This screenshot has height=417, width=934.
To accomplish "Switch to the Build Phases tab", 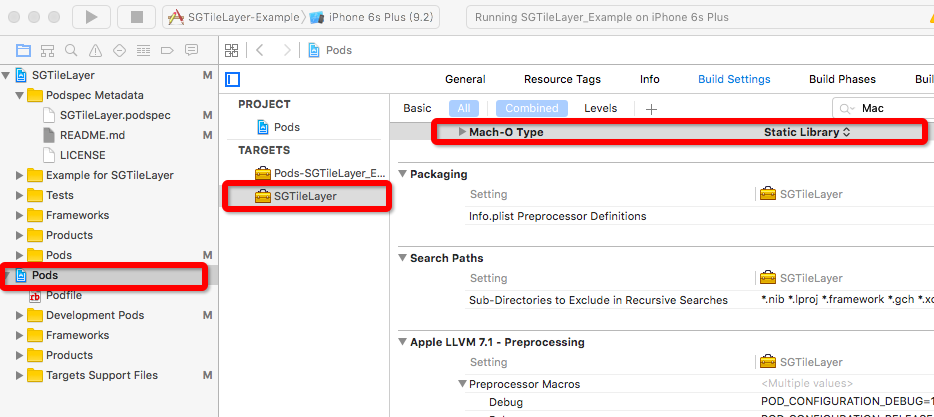I will [x=842, y=79].
